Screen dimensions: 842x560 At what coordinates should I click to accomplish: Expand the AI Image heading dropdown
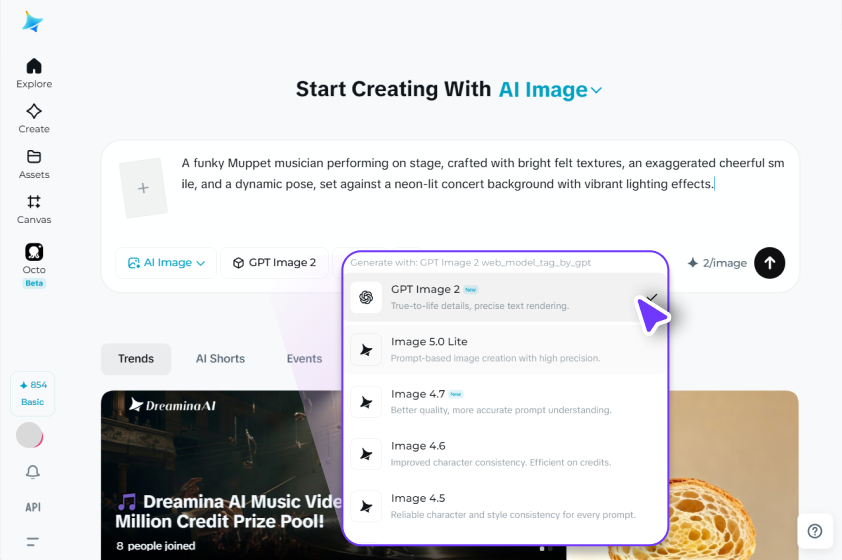[550, 90]
